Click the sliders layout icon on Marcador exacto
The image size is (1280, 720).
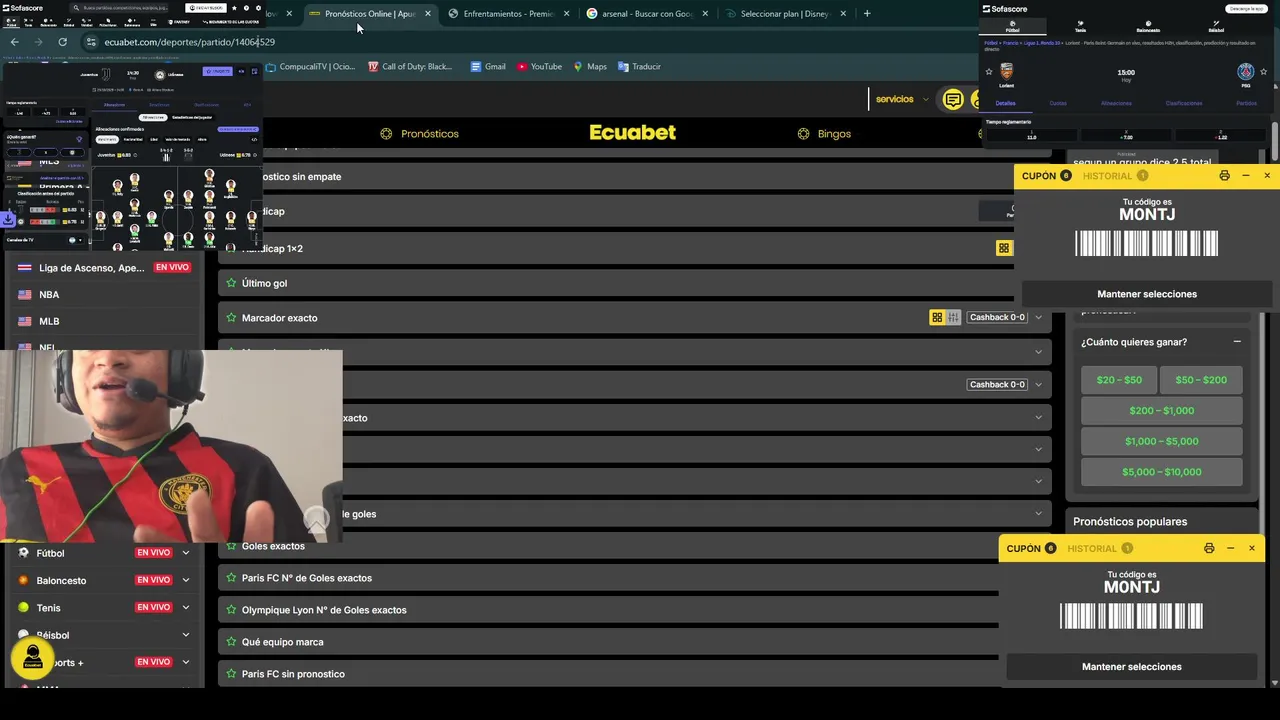953,318
